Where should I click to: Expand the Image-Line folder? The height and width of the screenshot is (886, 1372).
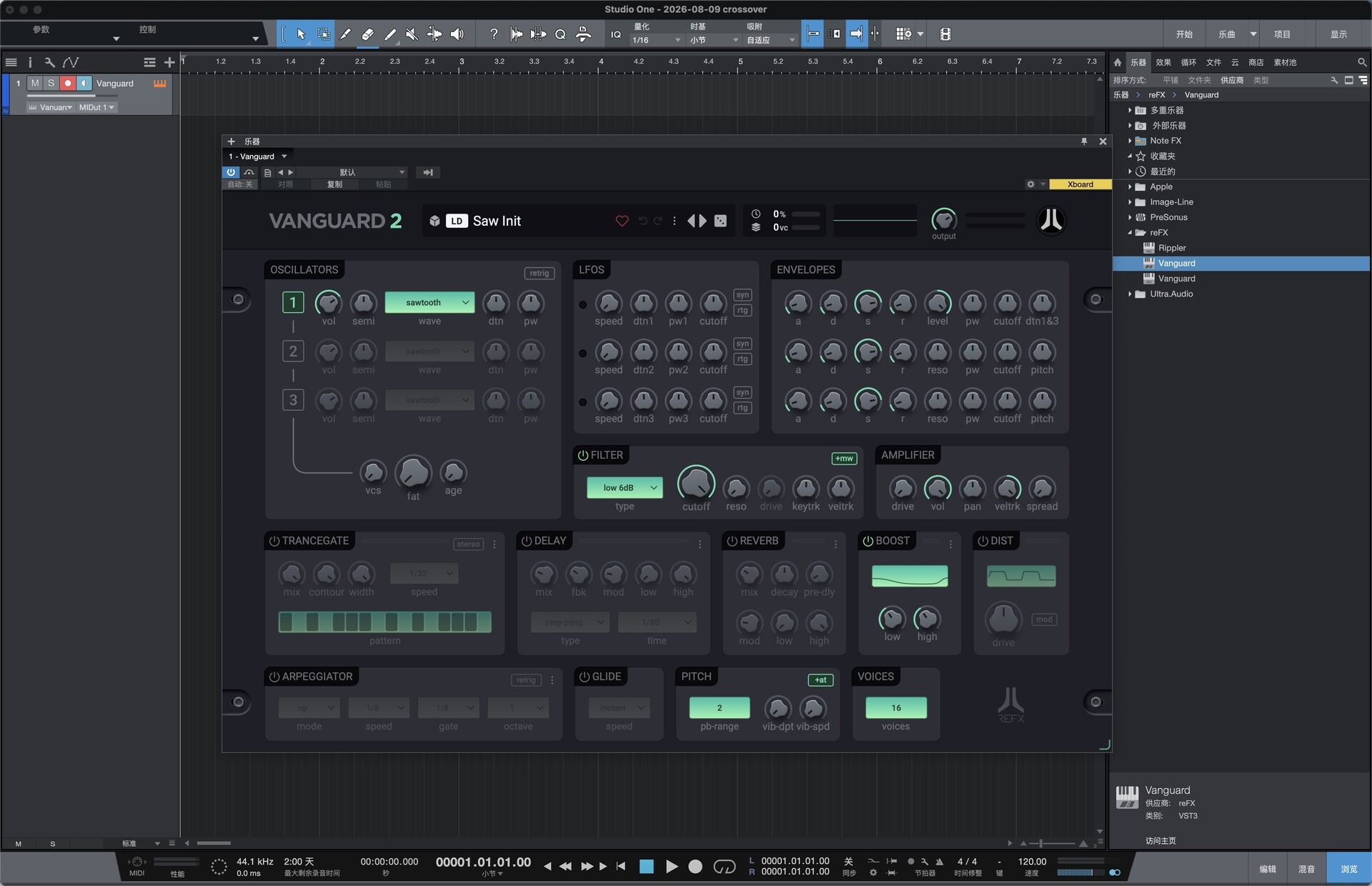pyautogui.click(x=1130, y=202)
